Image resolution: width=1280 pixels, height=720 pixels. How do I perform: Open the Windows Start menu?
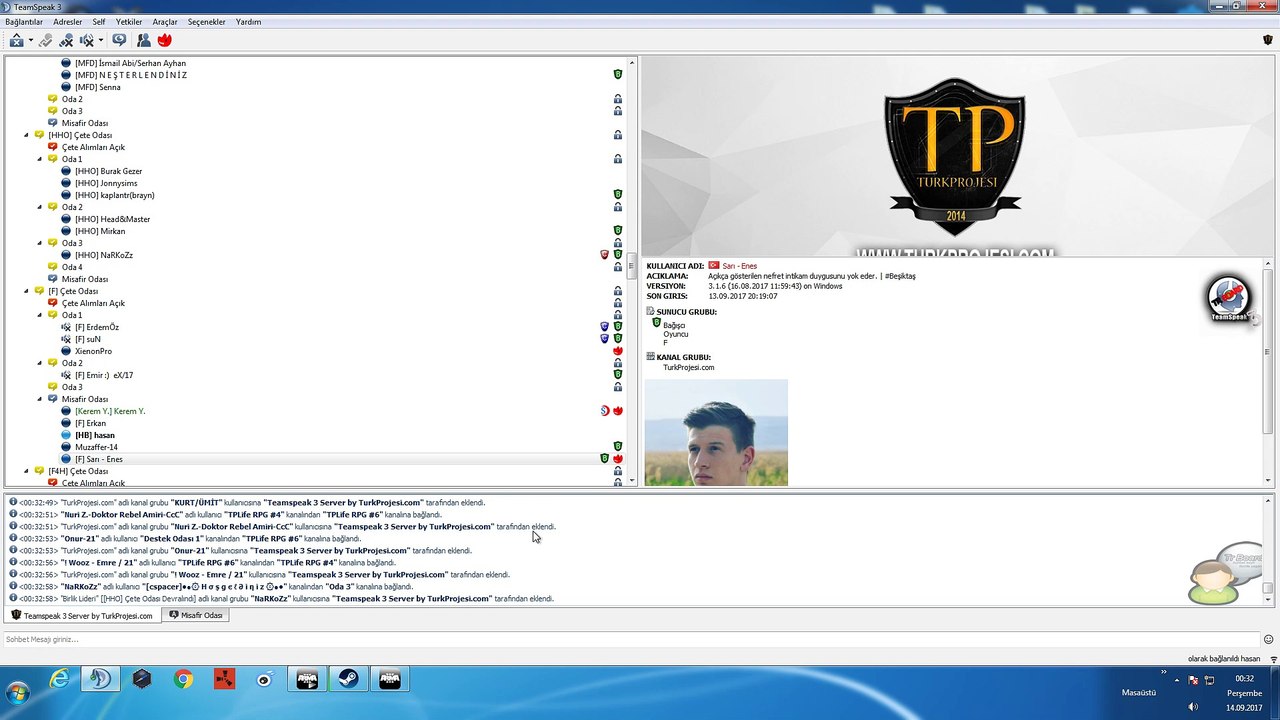tap(17, 693)
